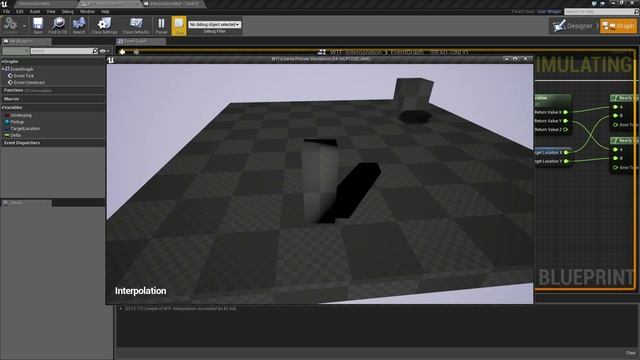Click the Return Value Z output pin

coord(566,130)
